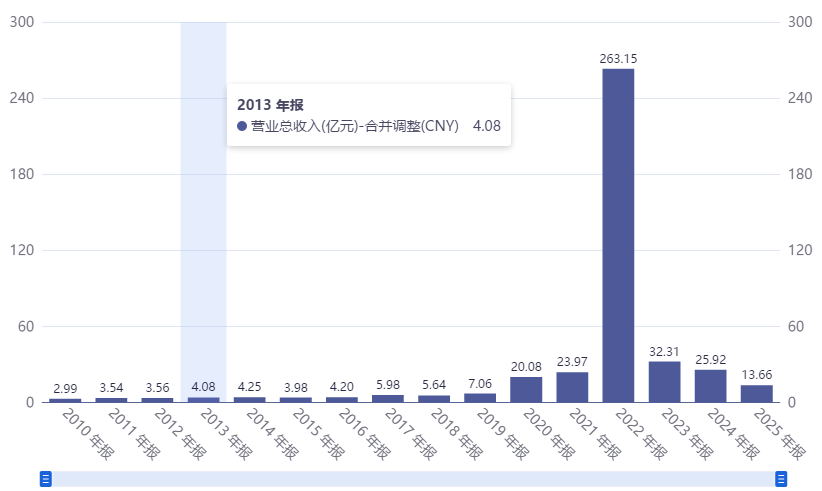The width and height of the screenshot is (822, 491).
Task: Click the 2022 年报 axis label
Action: tap(642, 434)
